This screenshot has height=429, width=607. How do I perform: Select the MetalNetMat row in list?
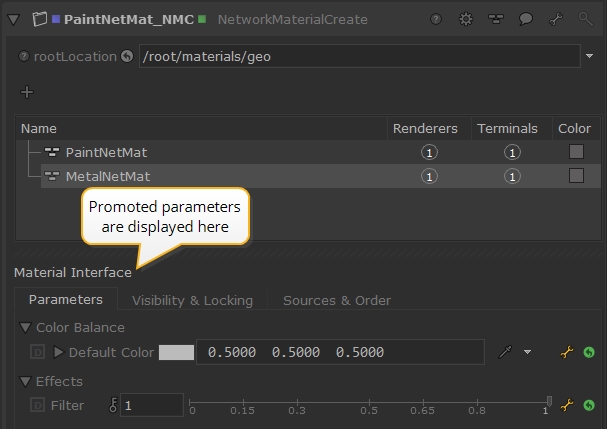click(107, 177)
